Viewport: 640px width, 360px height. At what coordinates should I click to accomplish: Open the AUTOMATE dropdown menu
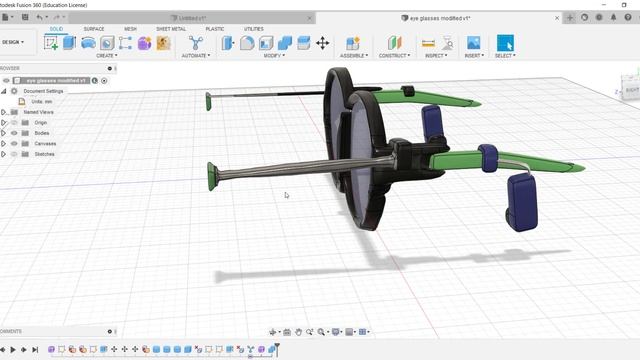tap(196, 56)
